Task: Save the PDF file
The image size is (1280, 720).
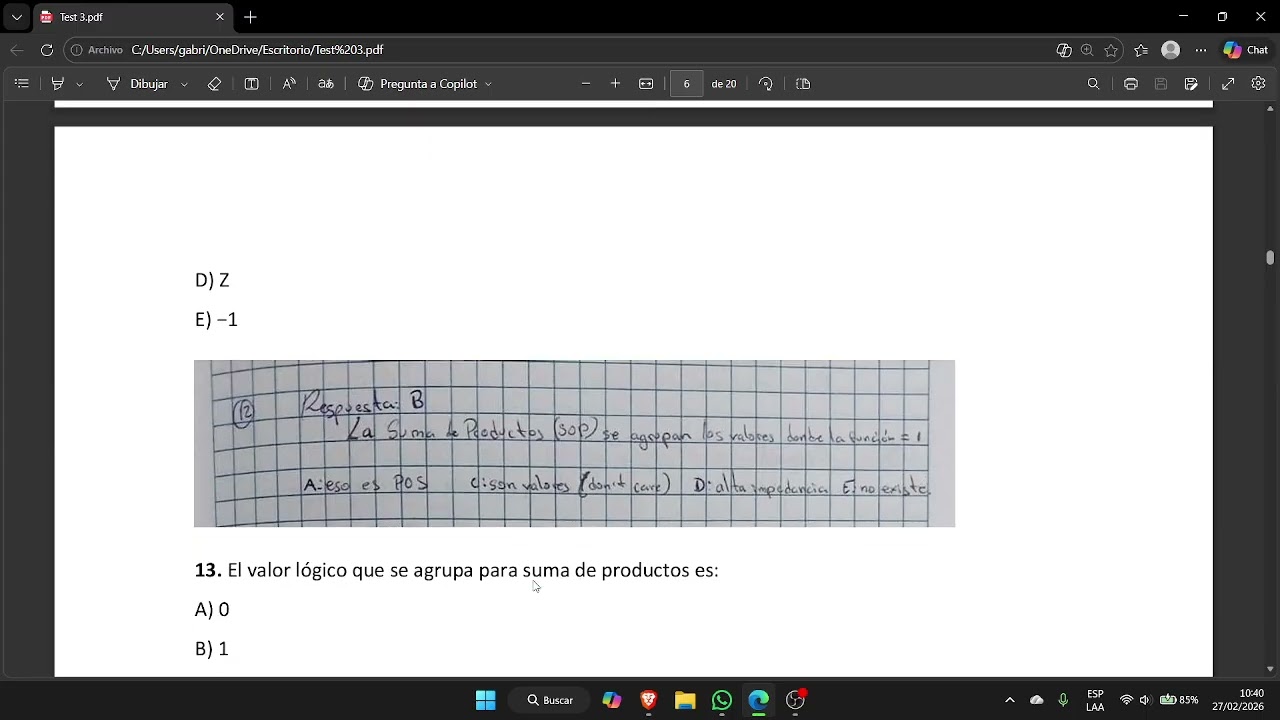Action: pyautogui.click(x=1161, y=84)
